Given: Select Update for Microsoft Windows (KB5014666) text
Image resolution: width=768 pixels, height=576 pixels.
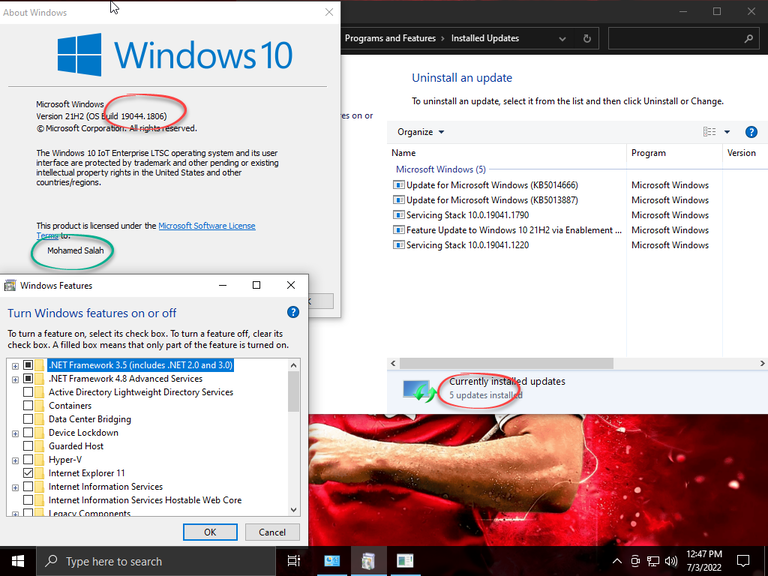Looking at the screenshot, I should pyautogui.click(x=492, y=185).
